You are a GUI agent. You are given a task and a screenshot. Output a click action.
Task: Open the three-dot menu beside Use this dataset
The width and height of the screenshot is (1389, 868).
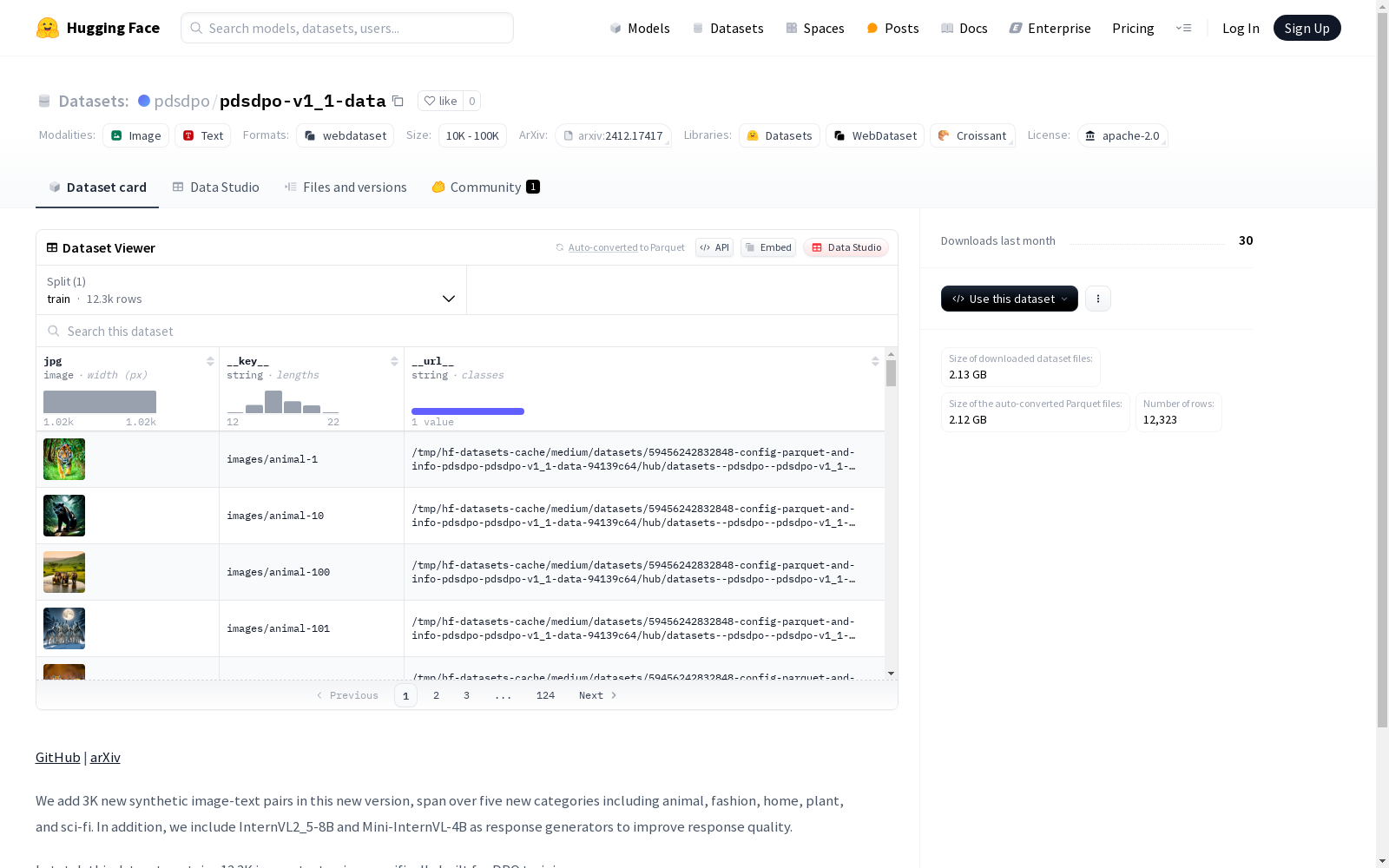pos(1098,299)
